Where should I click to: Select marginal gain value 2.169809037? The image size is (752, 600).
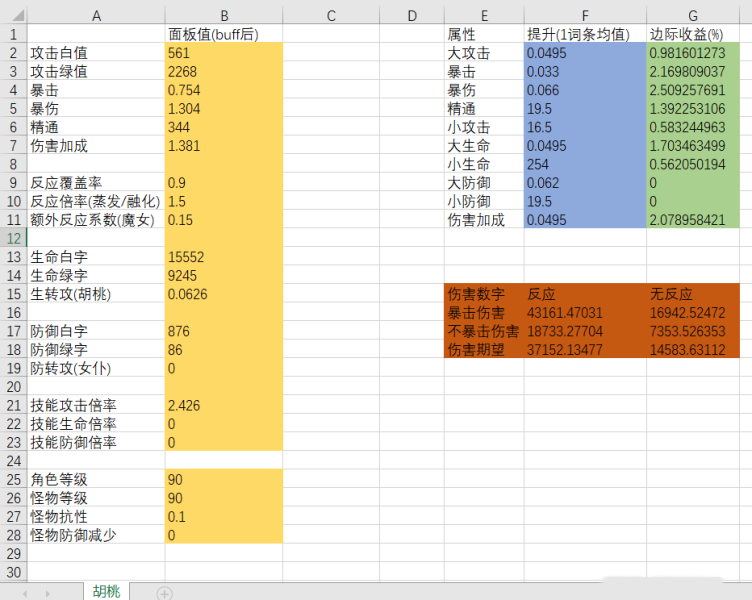pyautogui.click(x=693, y=71)
